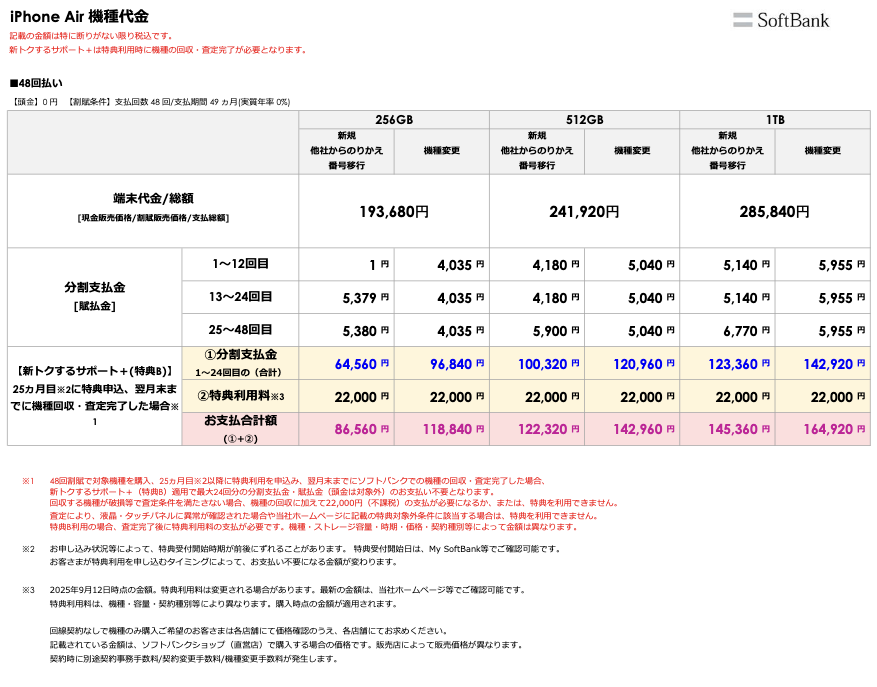Click the "1～12回目" row label

[x=241, y=264]
